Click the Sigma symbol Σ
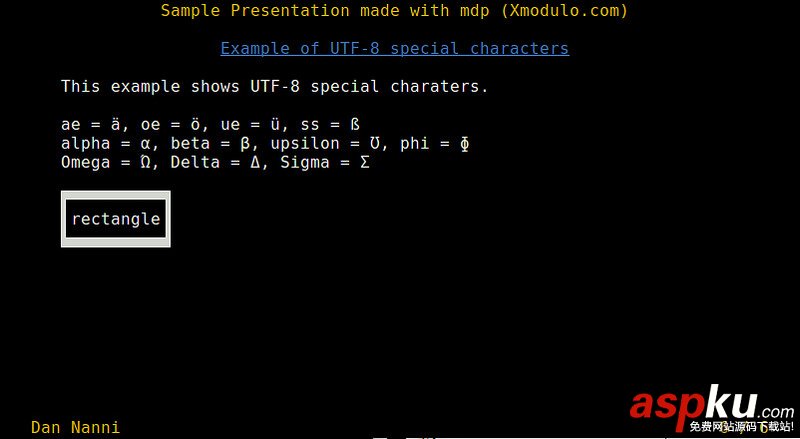The image size is (800, 439). point(364,162)
